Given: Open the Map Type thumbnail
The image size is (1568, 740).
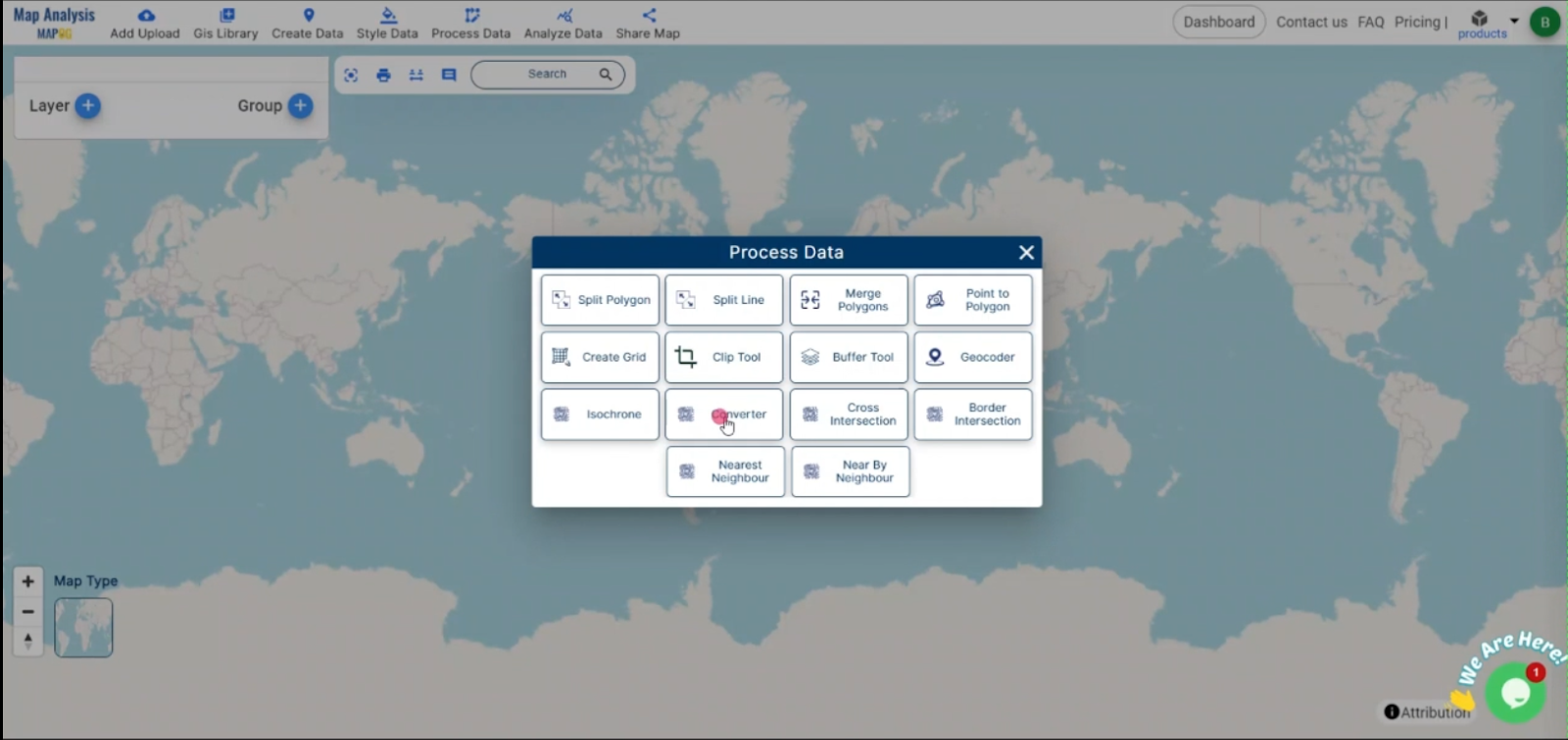Looking at the screenshot, I should point(83,627).
